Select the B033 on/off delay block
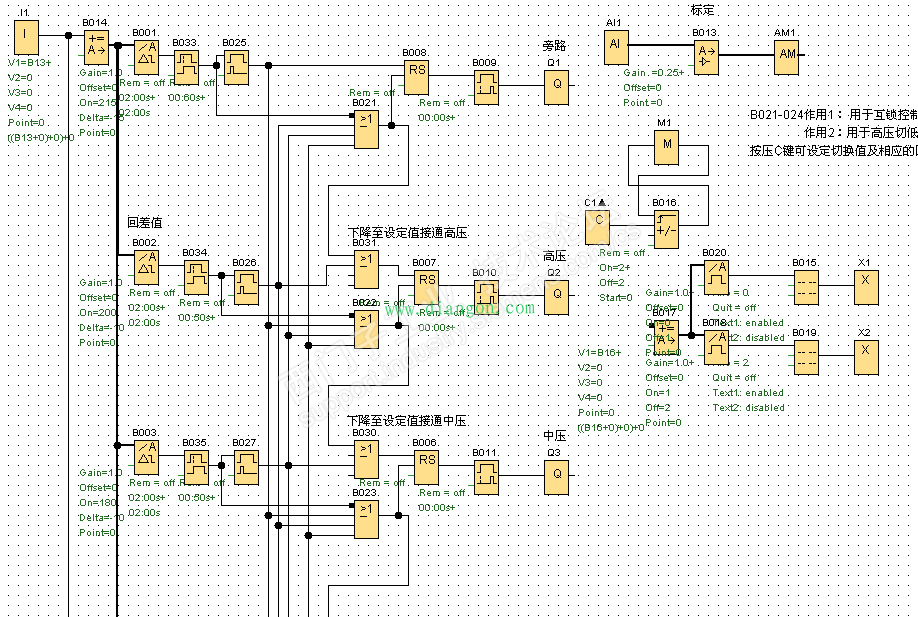The image size is (918, 617). pos(187,67)
